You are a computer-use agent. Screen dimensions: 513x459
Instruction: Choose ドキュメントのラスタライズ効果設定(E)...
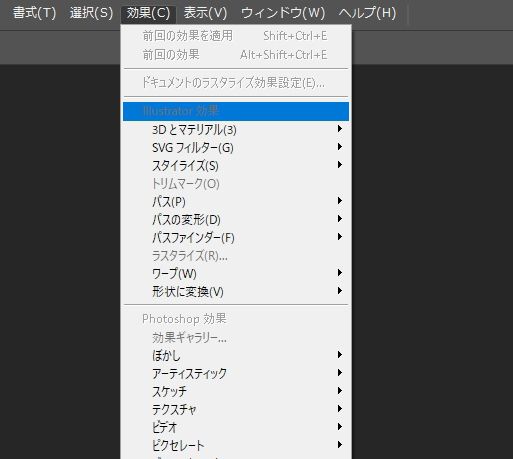tap(236, 83)
